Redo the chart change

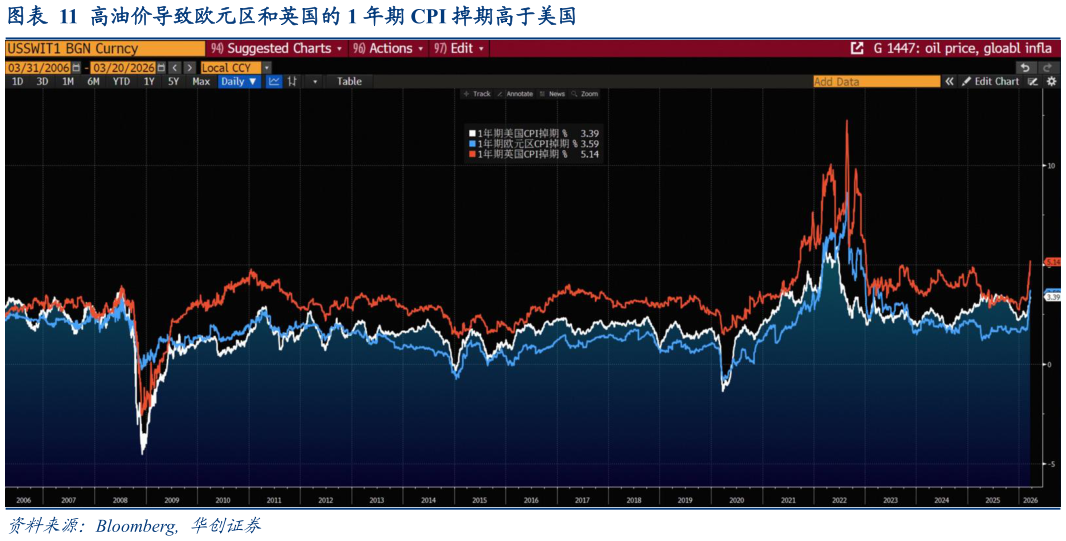1047,68
